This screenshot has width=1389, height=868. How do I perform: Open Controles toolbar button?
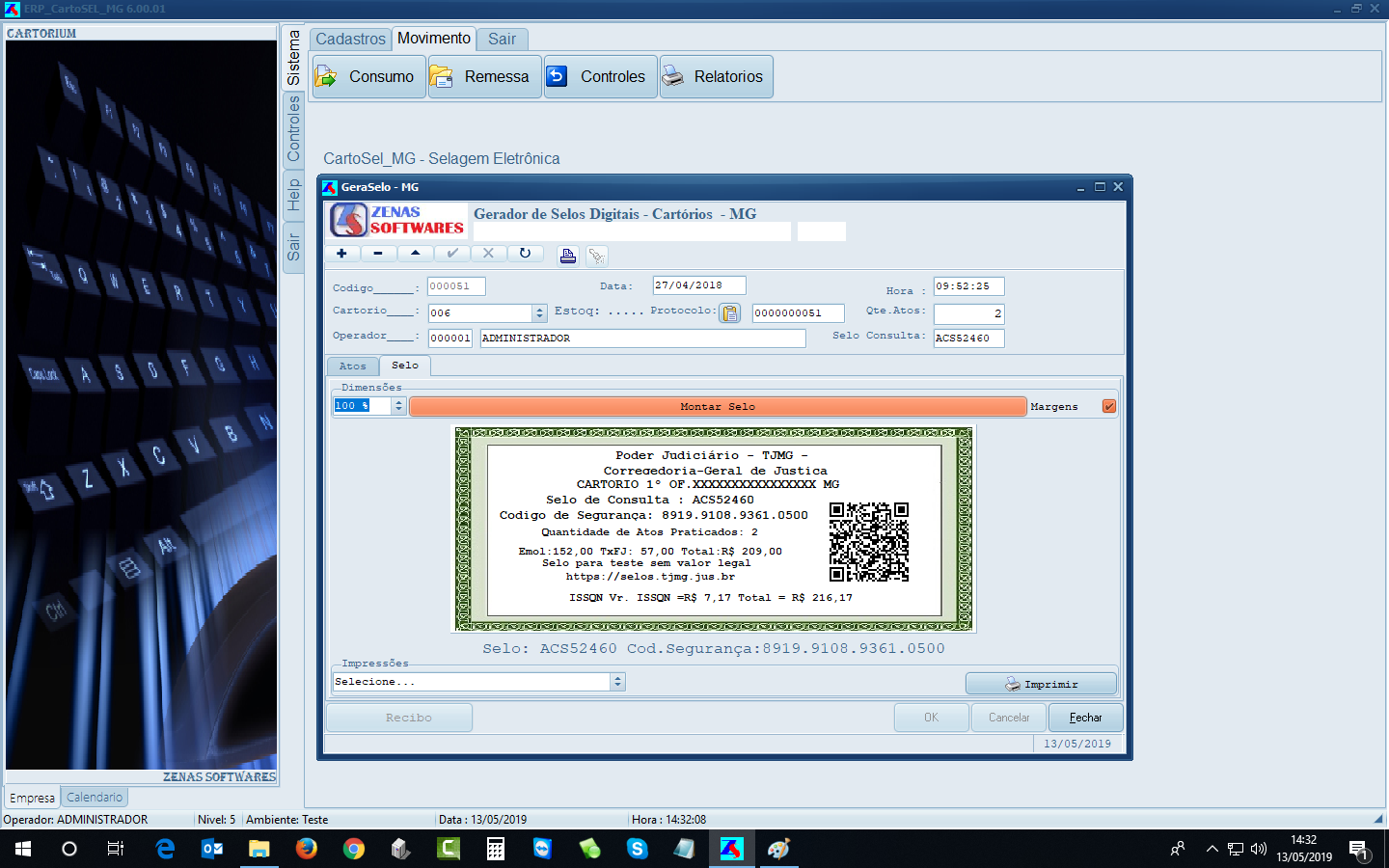coord(601,76)
